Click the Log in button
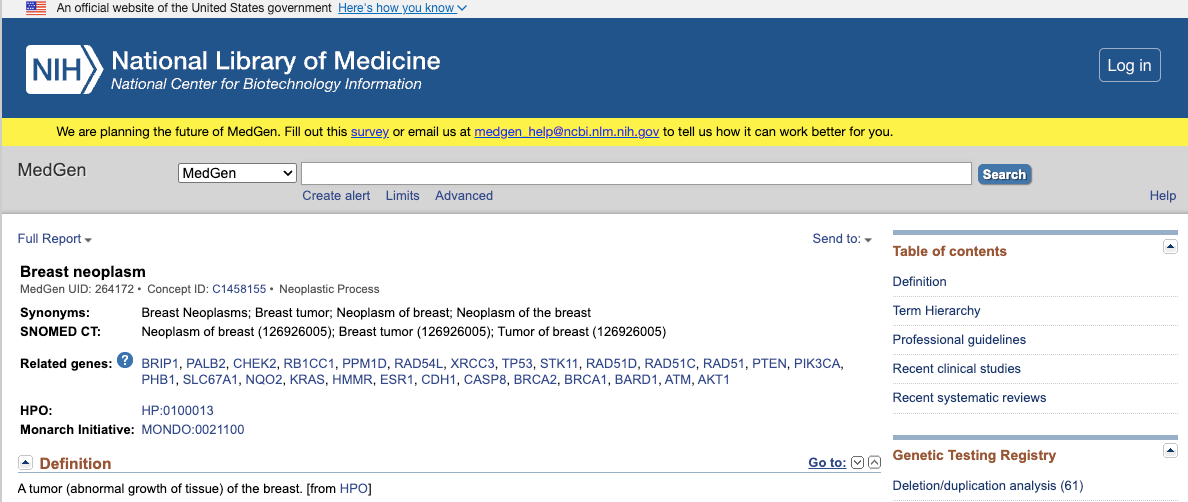 click(x=1129, y=66)
